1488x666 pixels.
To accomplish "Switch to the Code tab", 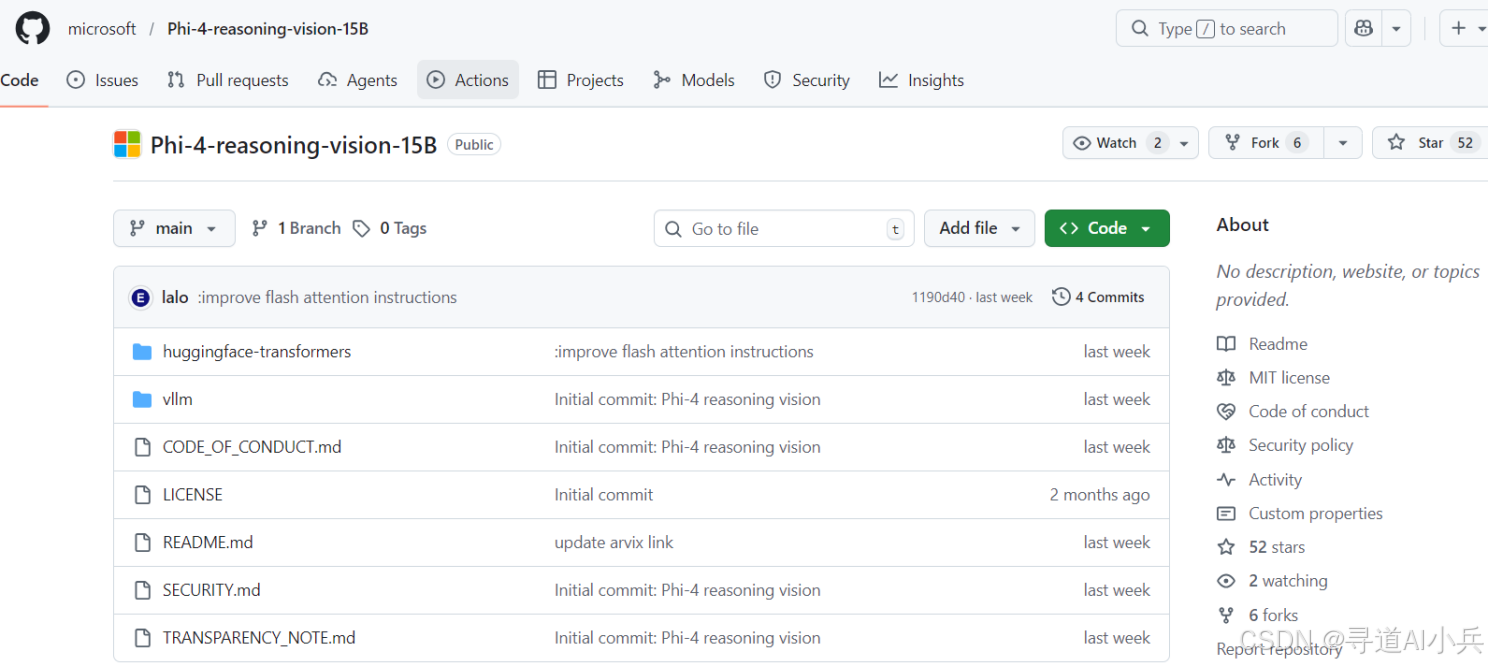I will pyautogui.click(x=20, y=80).
